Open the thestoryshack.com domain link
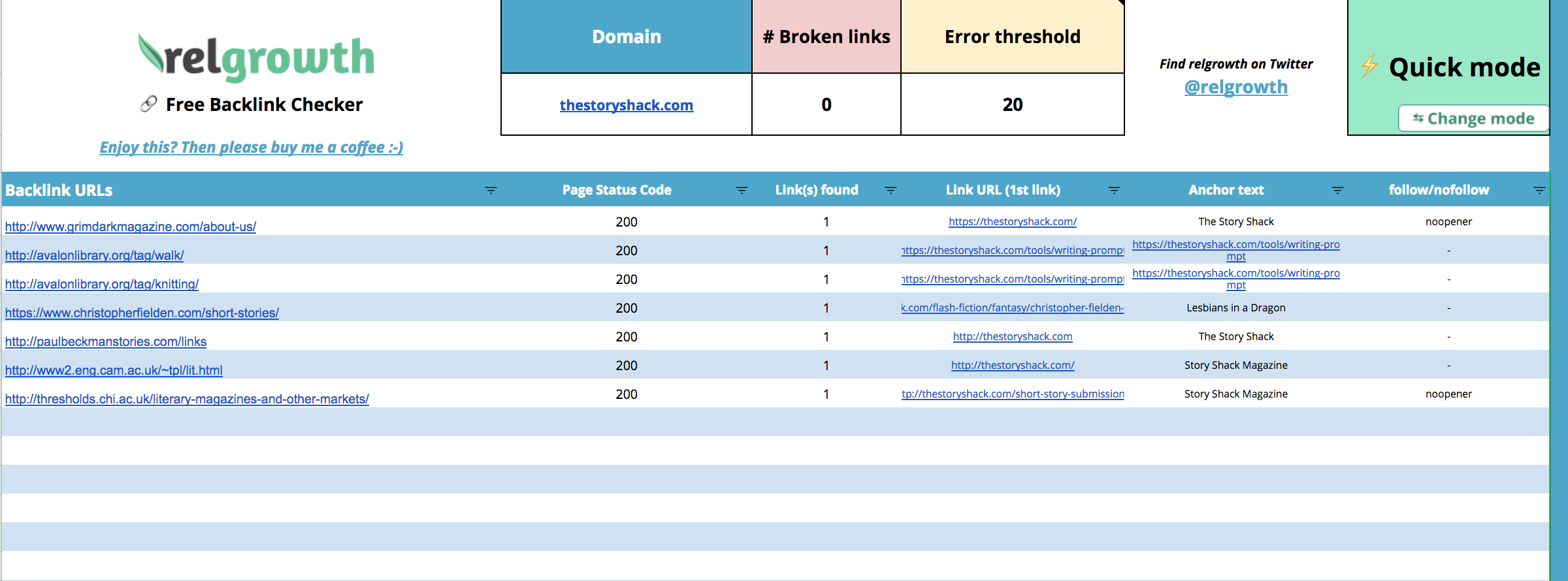The image size is (1568, 581). click(x=626, y=104)
